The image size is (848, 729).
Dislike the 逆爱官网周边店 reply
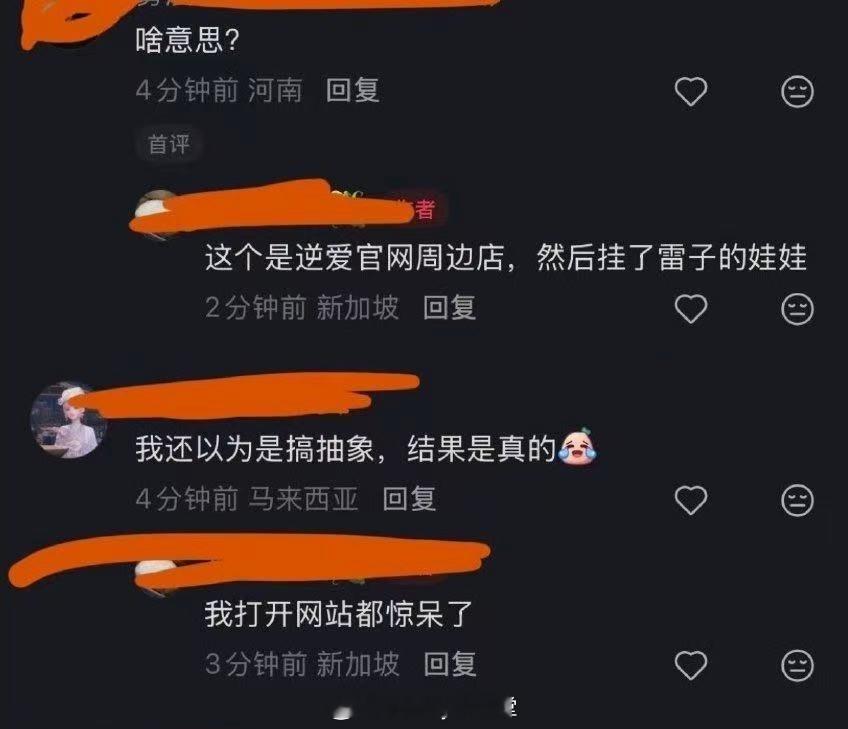[x=797, y=309]
